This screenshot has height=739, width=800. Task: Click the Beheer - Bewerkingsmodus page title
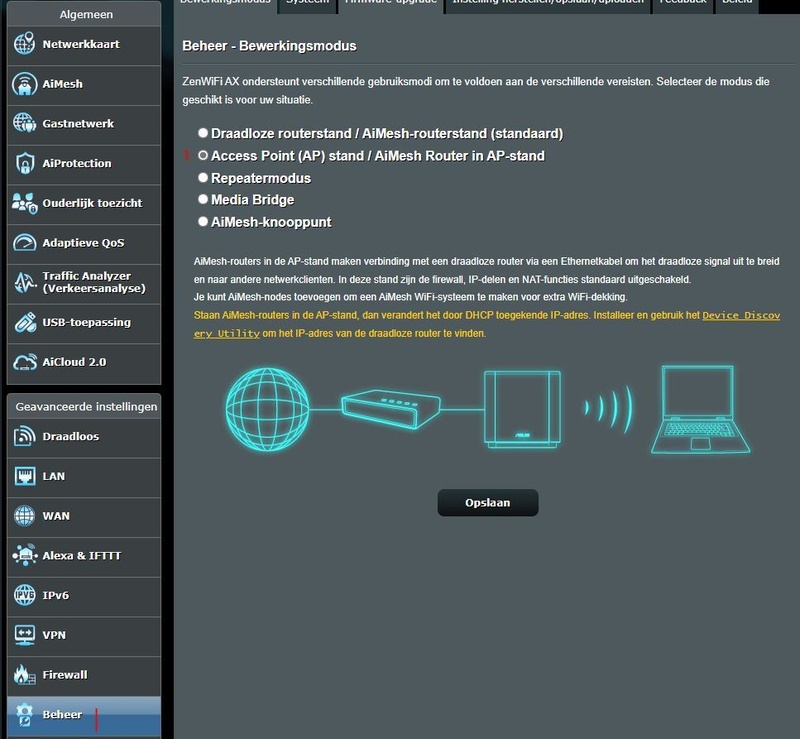(x=269, y=46)
